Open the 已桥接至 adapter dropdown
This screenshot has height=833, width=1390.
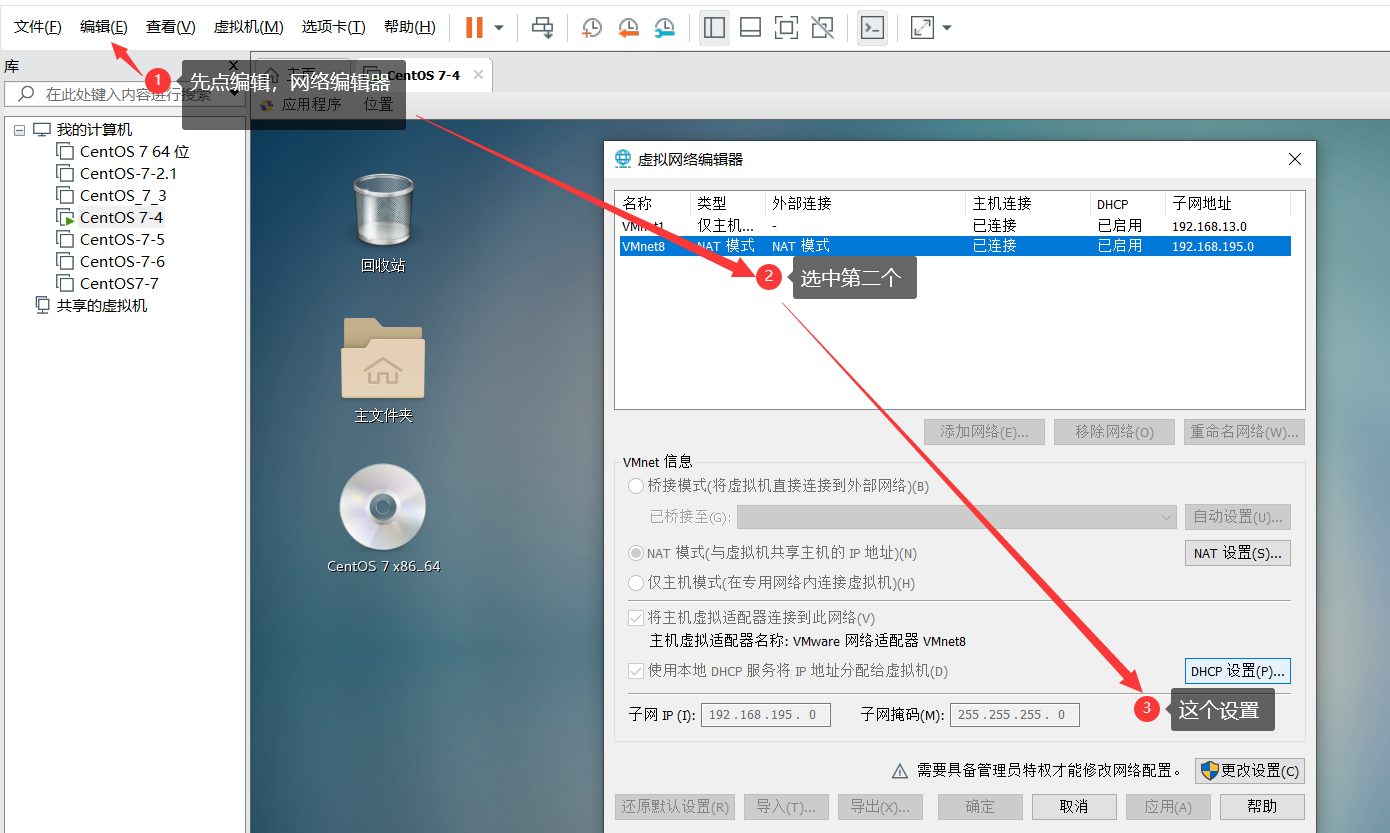pyautogui.click(x=957, y=517)
